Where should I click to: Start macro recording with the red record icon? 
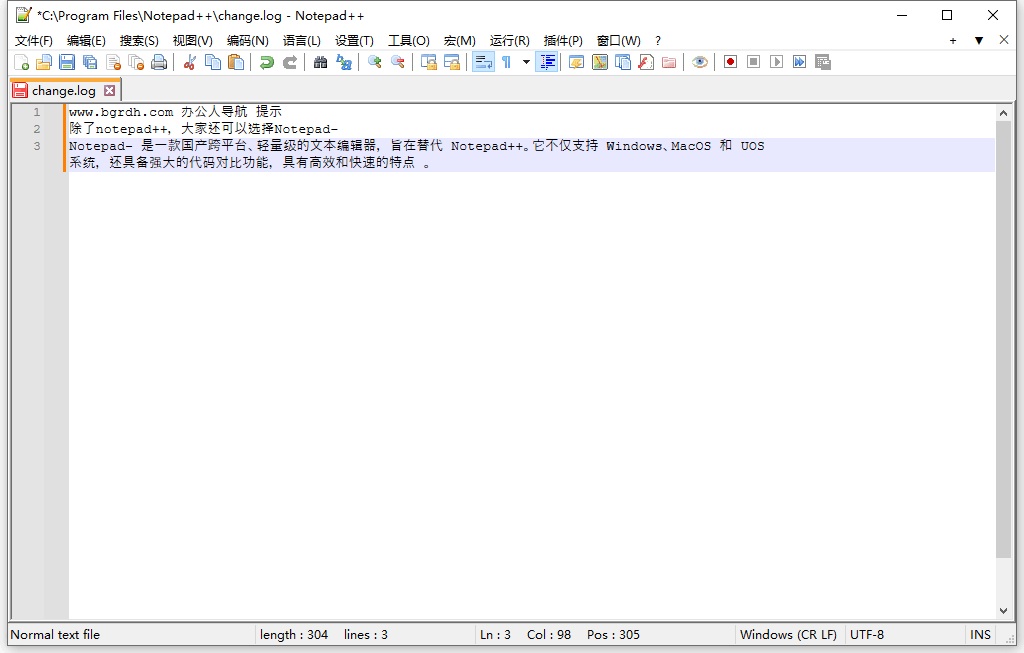[730, 61]
